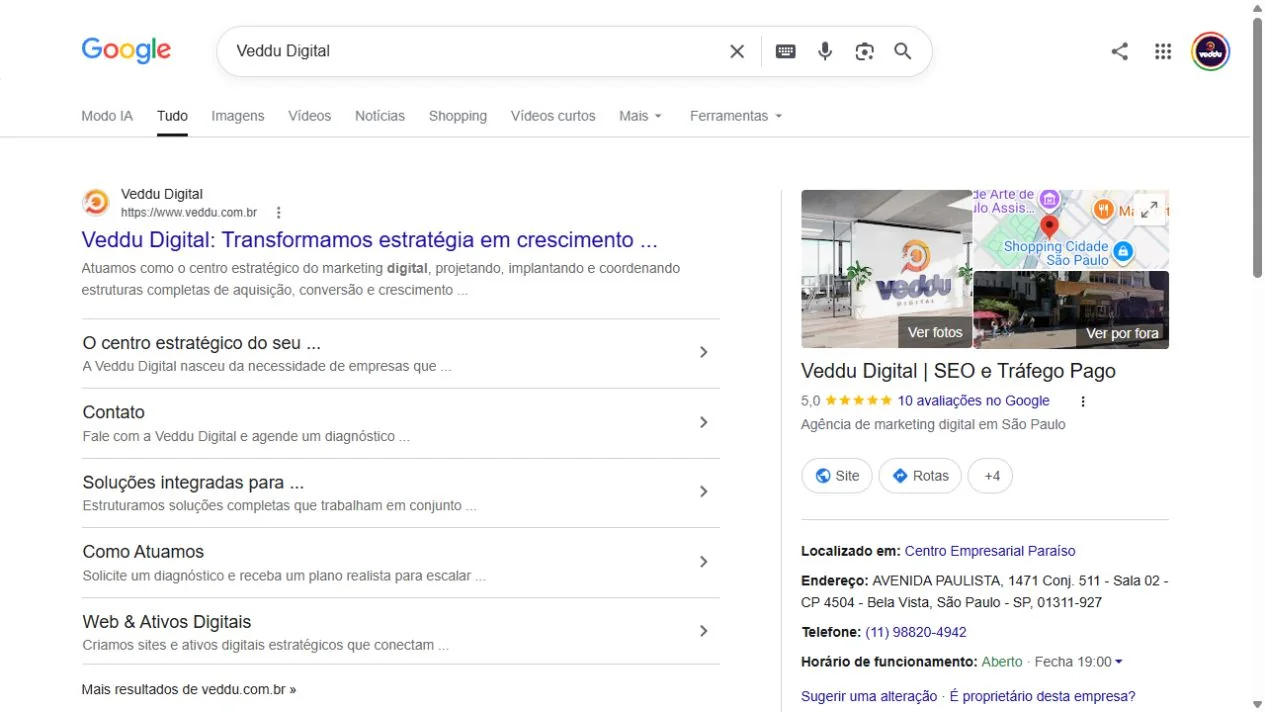Open the on-screen keyboard input tool
1265x712 pixels.
pos(786,51)
